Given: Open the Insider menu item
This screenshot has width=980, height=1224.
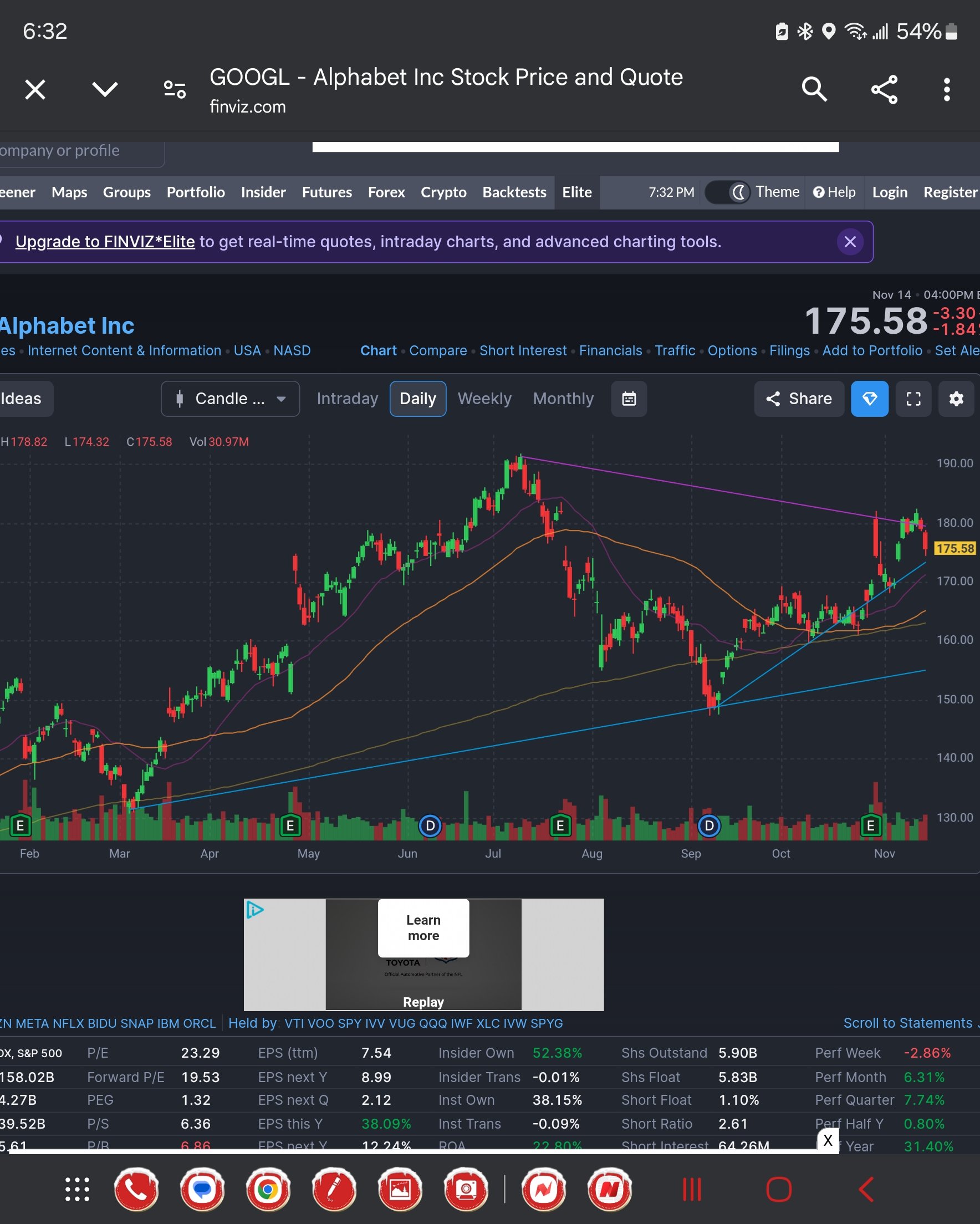Looking at the screenshot, I should point(263,192).
